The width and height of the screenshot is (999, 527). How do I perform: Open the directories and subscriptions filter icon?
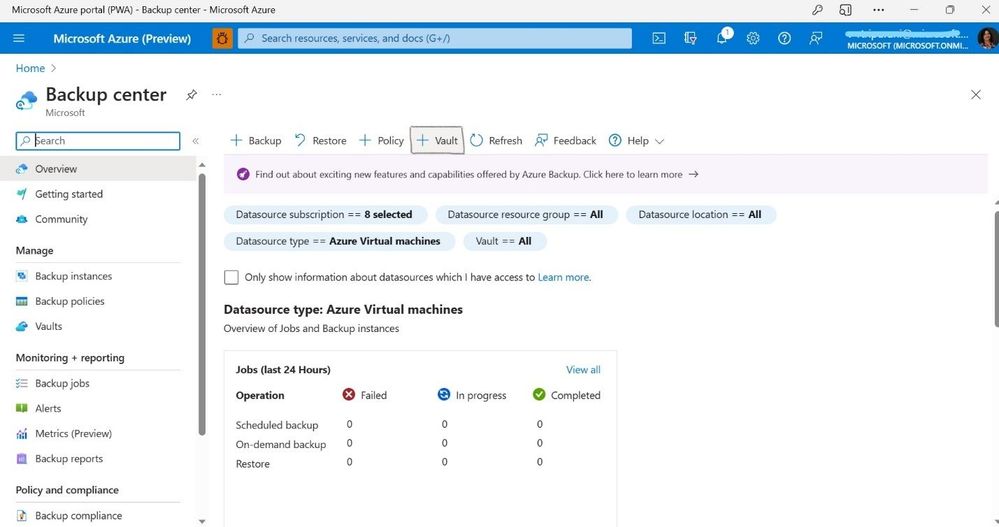(x=690, y=38)
